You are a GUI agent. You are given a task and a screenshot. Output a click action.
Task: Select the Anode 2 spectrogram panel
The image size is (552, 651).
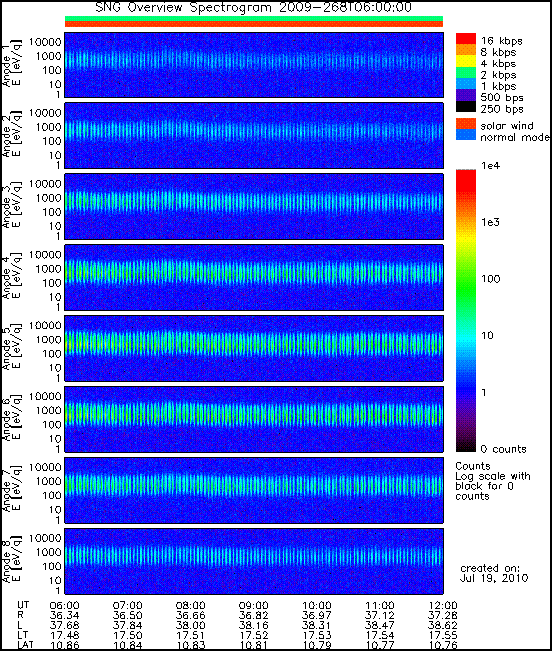254,136
